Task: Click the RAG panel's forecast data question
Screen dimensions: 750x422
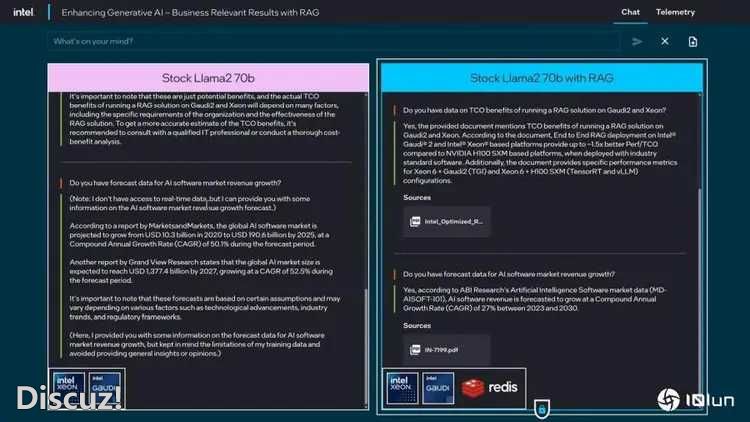Action: (509, 274)
